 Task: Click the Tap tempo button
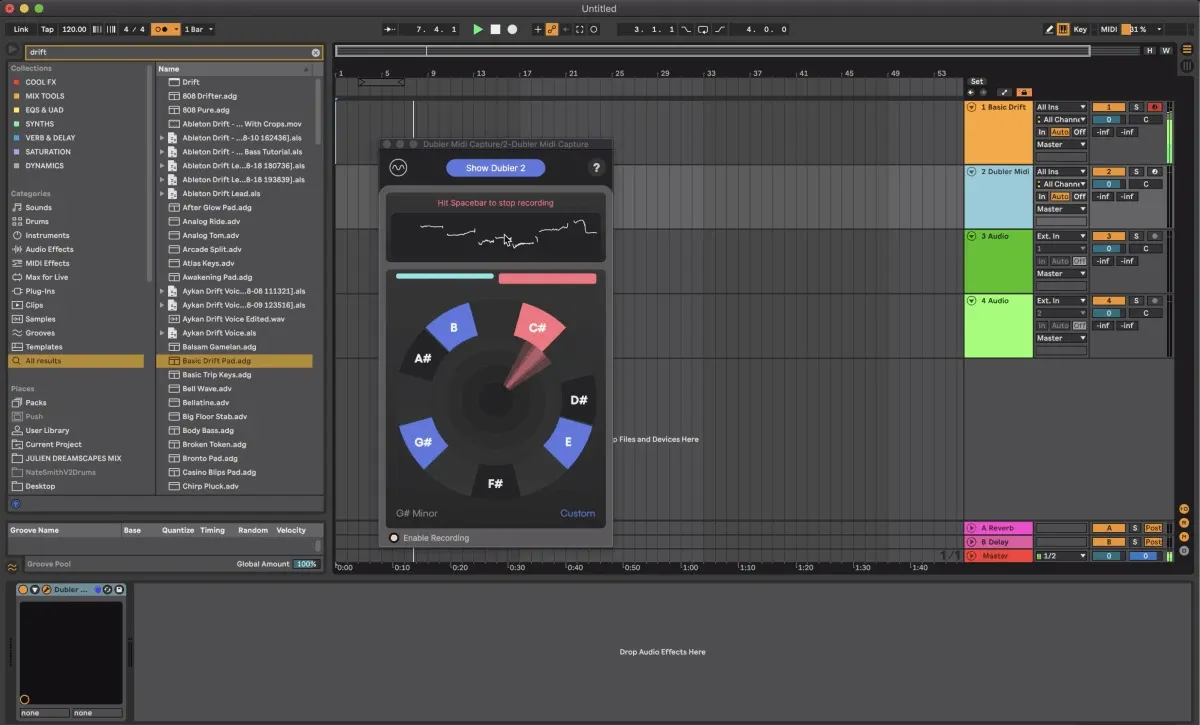tap(47, 29)
